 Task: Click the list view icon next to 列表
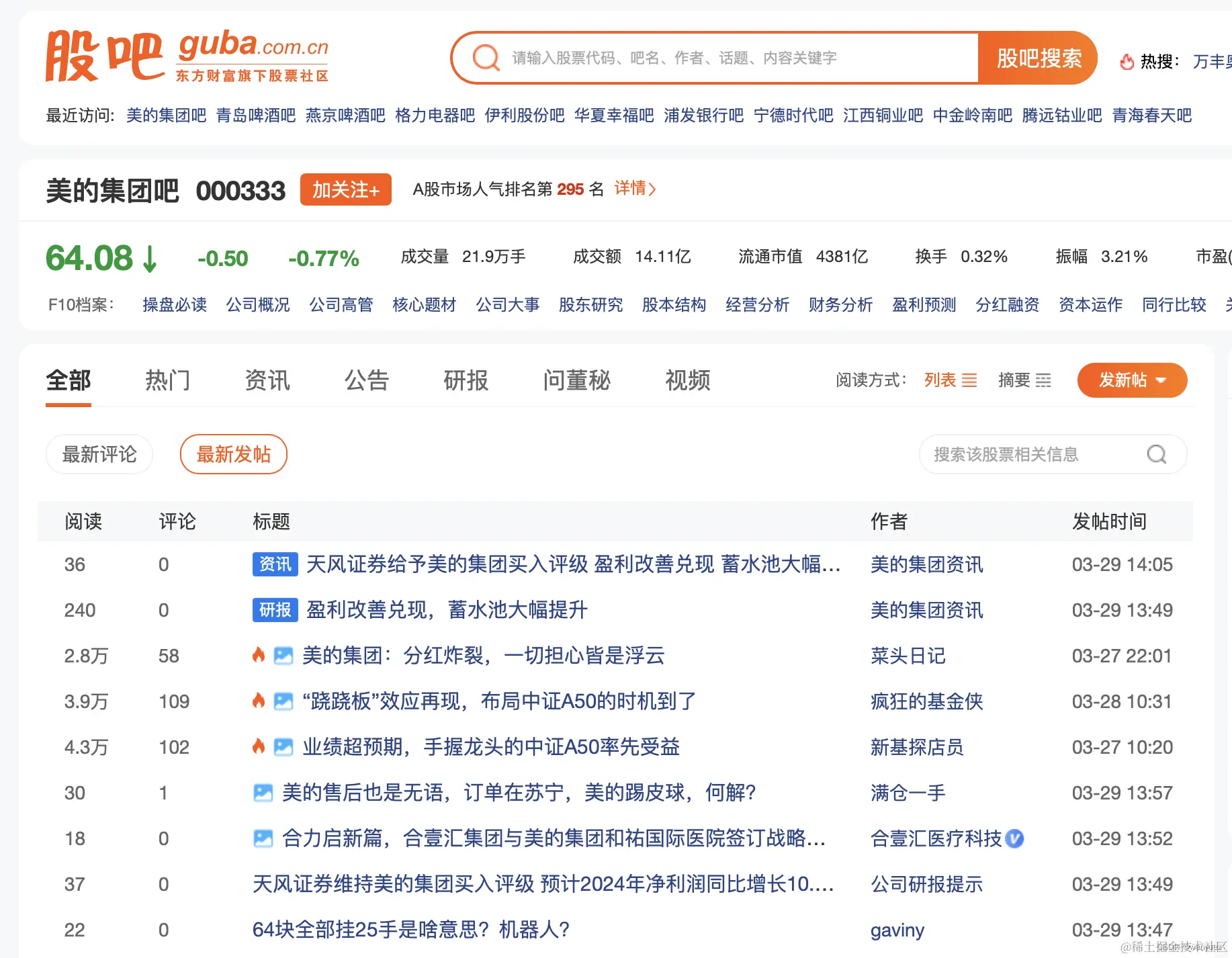click(969, 380)
